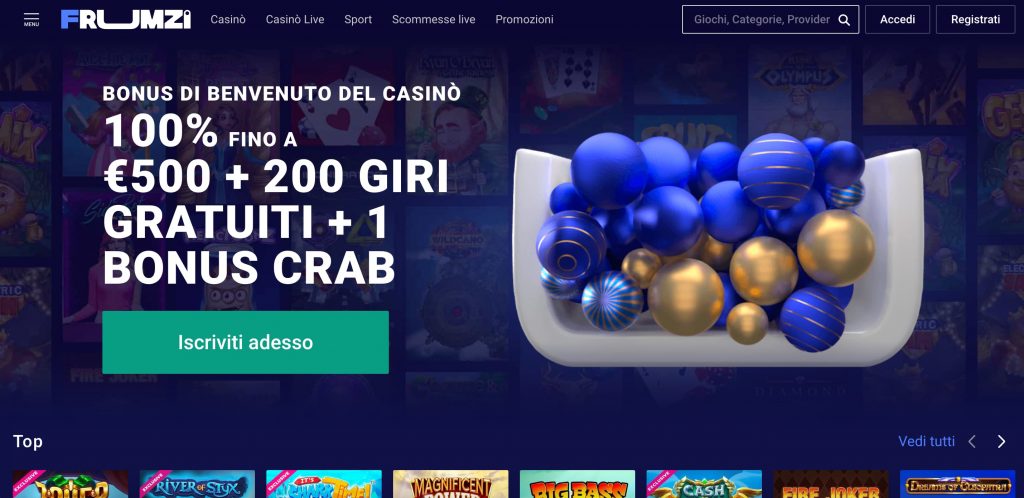Open the River of Styx game thumbnail
Image resolution: width=1024 pixels, height=498 pixels.
[197, 484]
